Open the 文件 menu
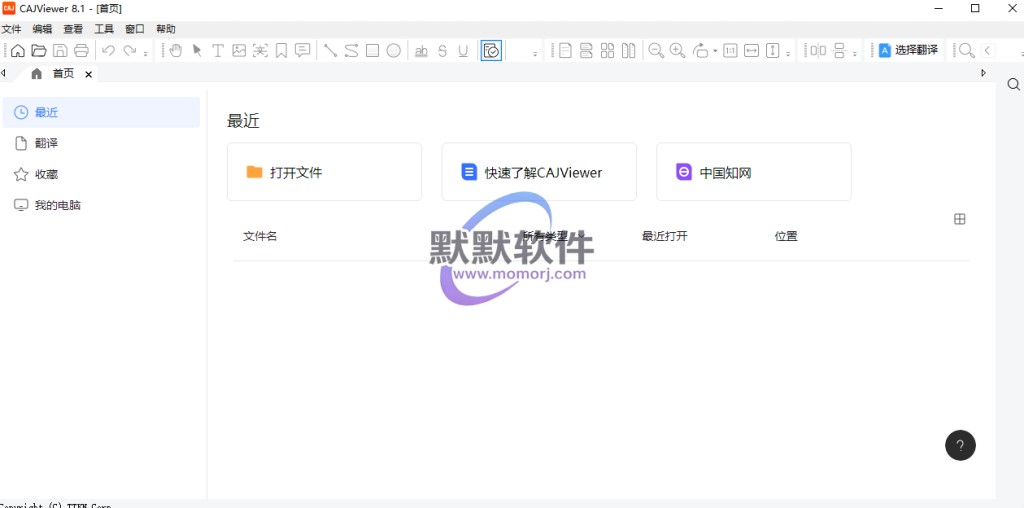Screen dimensions: 1024x508 click(x=11, y=29)
